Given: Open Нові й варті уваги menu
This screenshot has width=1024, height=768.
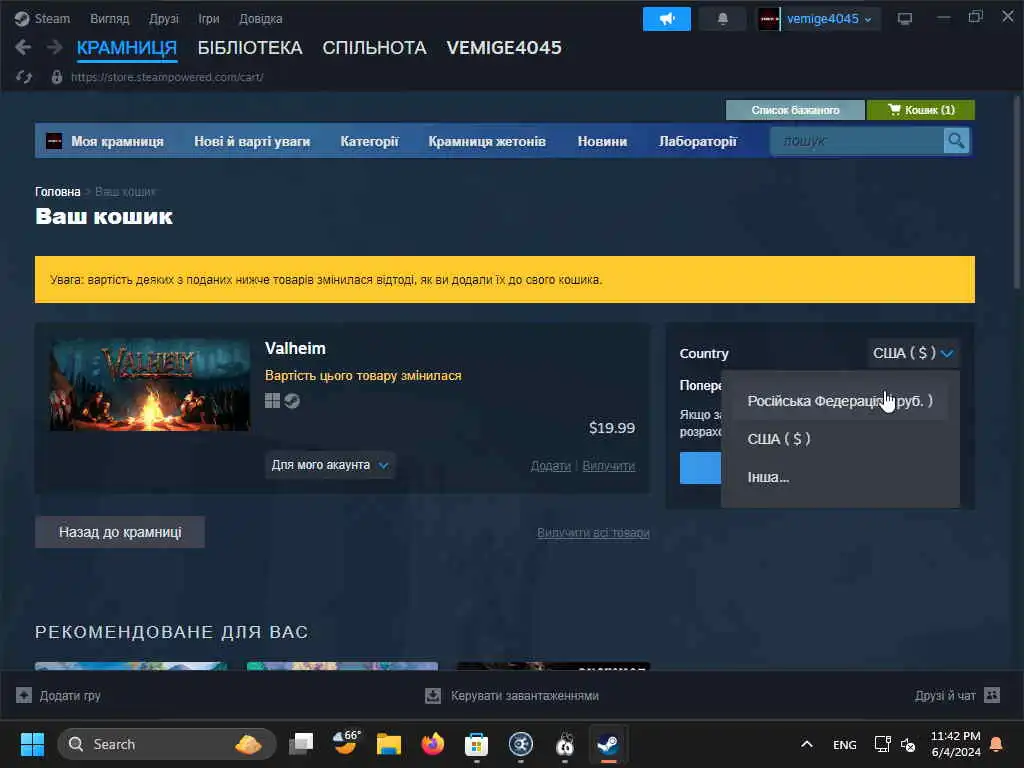Looking at the screenshot, I should (x=252, y=141).
